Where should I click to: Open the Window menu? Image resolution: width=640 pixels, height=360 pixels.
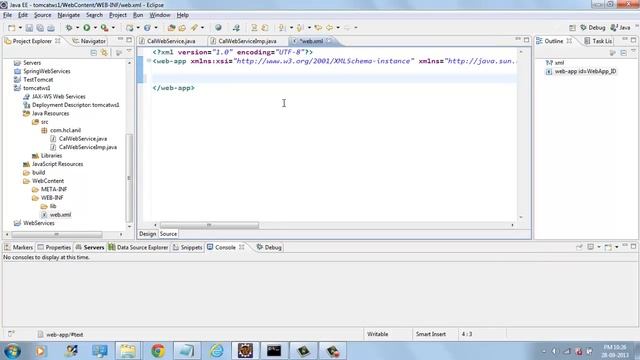coord(160,15)
